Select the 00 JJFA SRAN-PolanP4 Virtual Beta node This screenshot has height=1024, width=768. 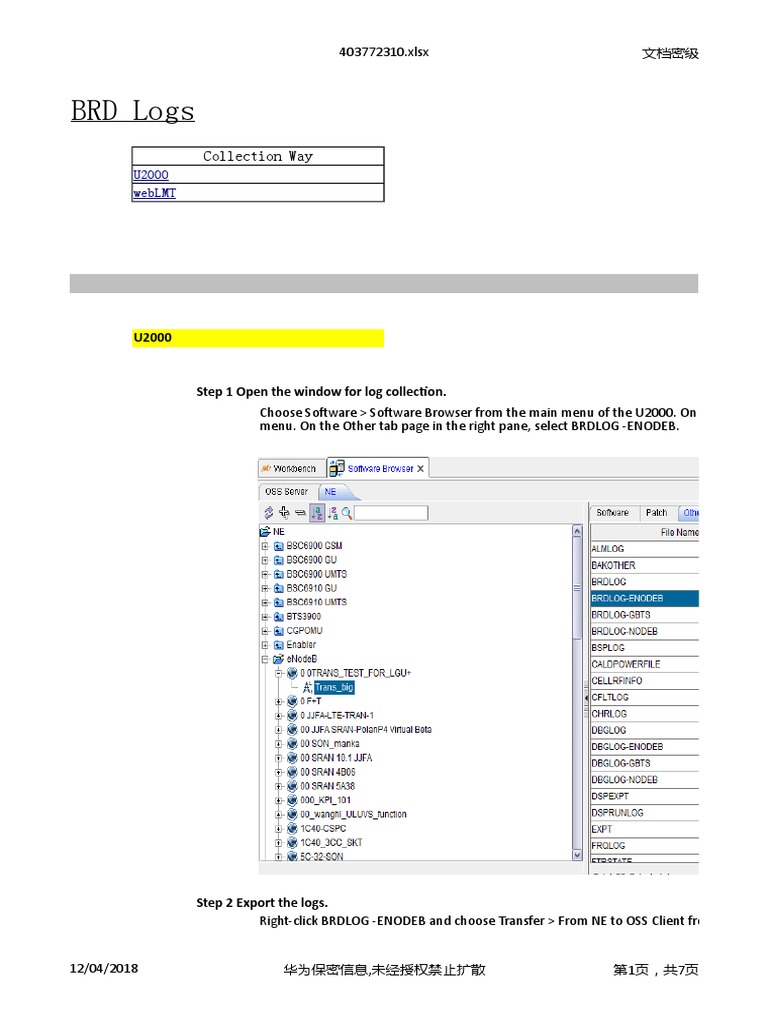coord(366,729)
